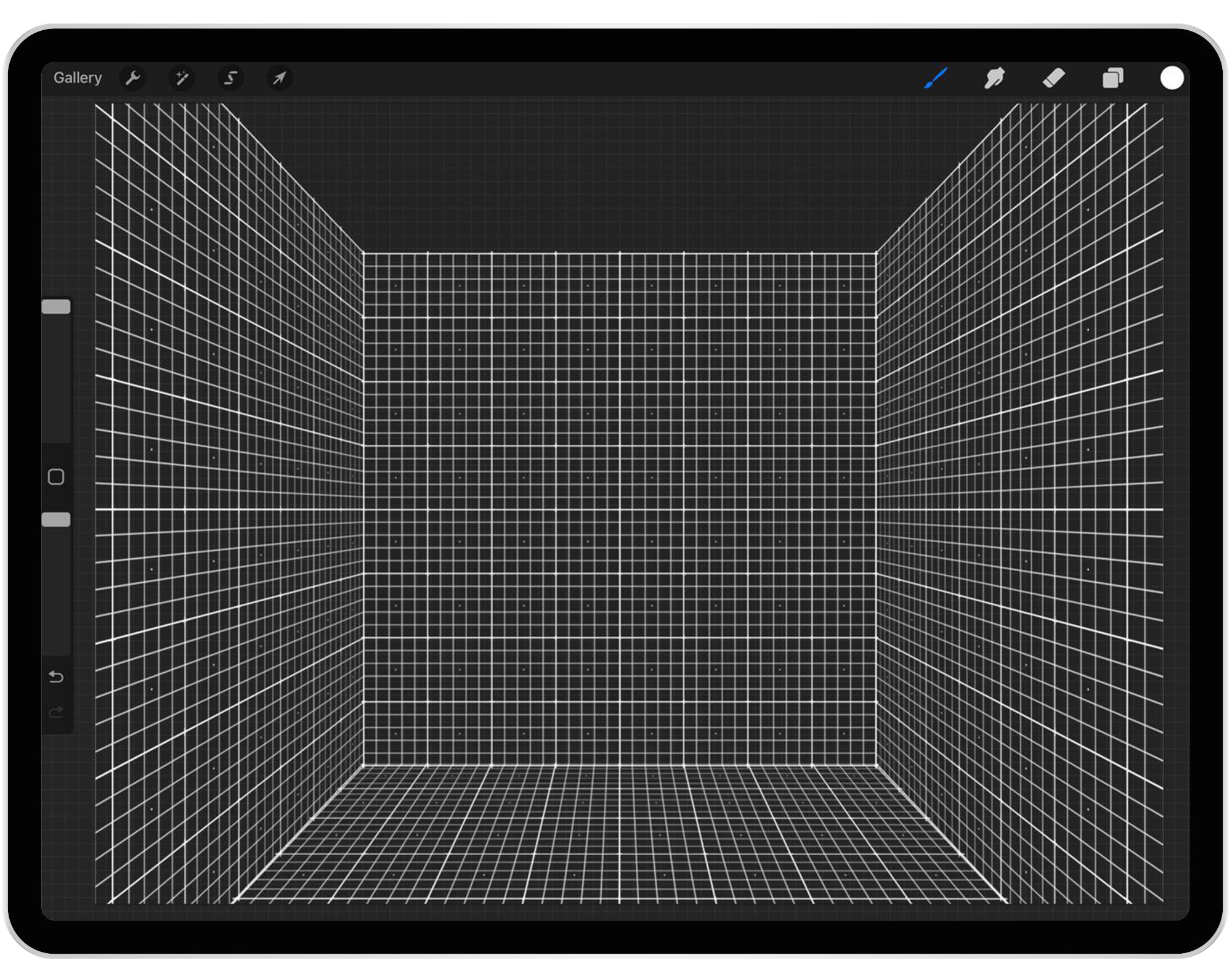Open the Adjustments magic wand menu

click(x=182, y=78)
